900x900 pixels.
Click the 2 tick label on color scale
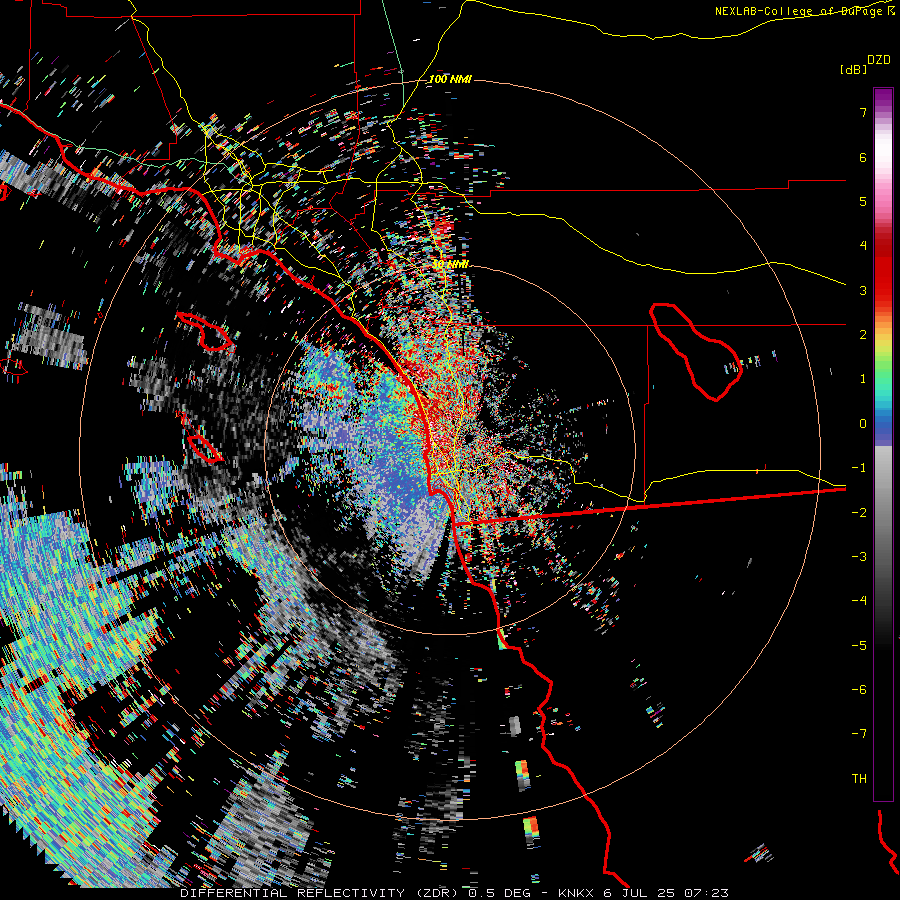click(x=863, y=335)
